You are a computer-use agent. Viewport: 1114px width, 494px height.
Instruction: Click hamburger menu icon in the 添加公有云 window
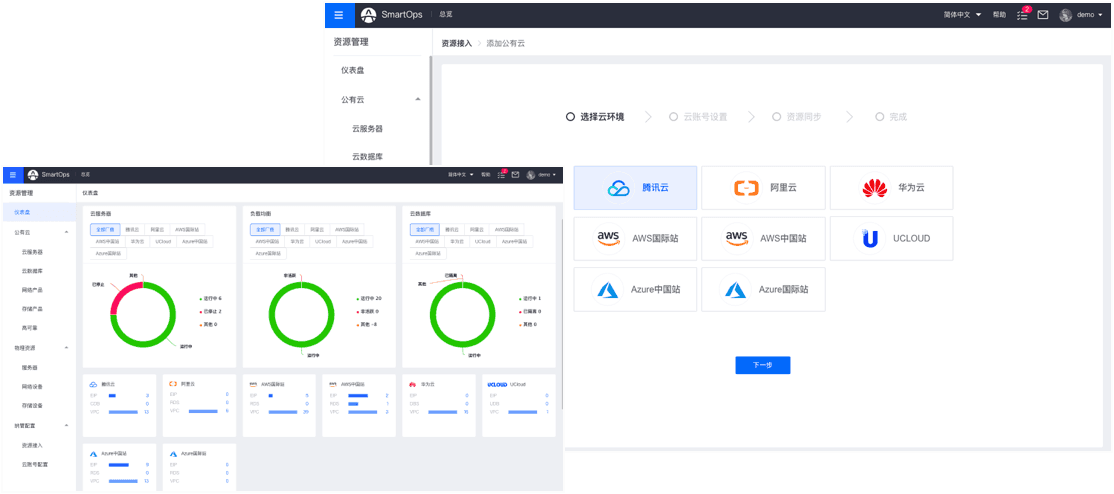click(x=340, y=15)
